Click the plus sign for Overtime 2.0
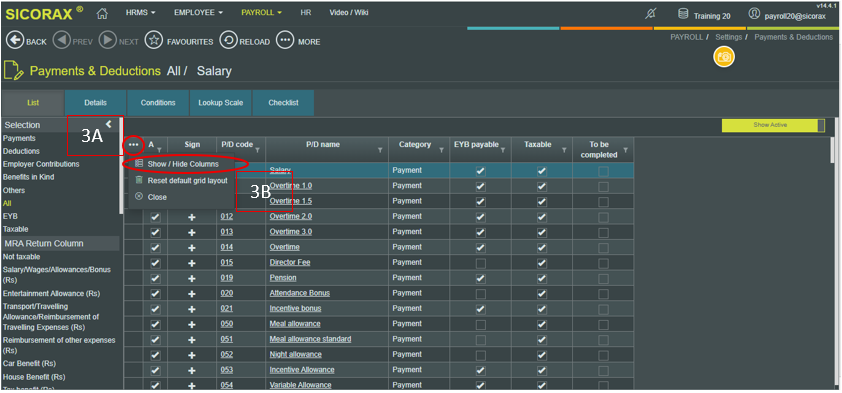Viewport: 842px width, 393px height. [192, 217]
